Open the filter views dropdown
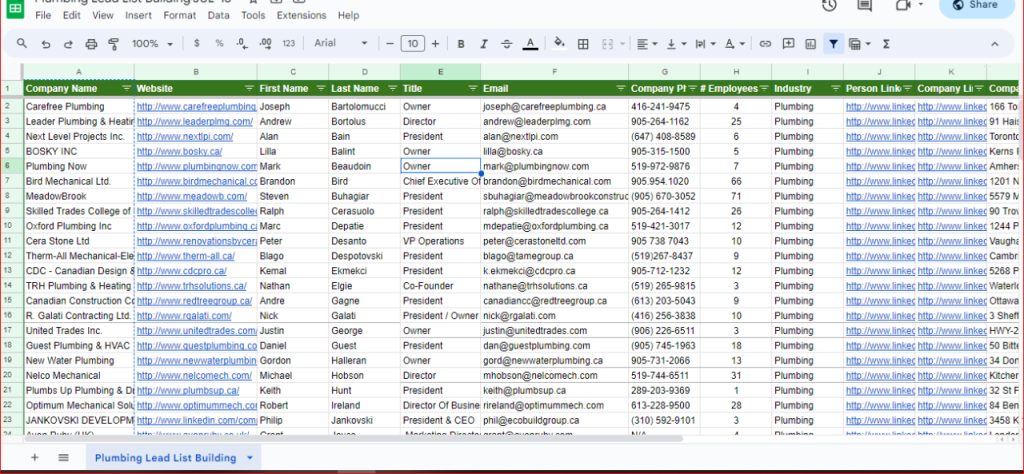The image size is (1024, 474). point(860,44)
